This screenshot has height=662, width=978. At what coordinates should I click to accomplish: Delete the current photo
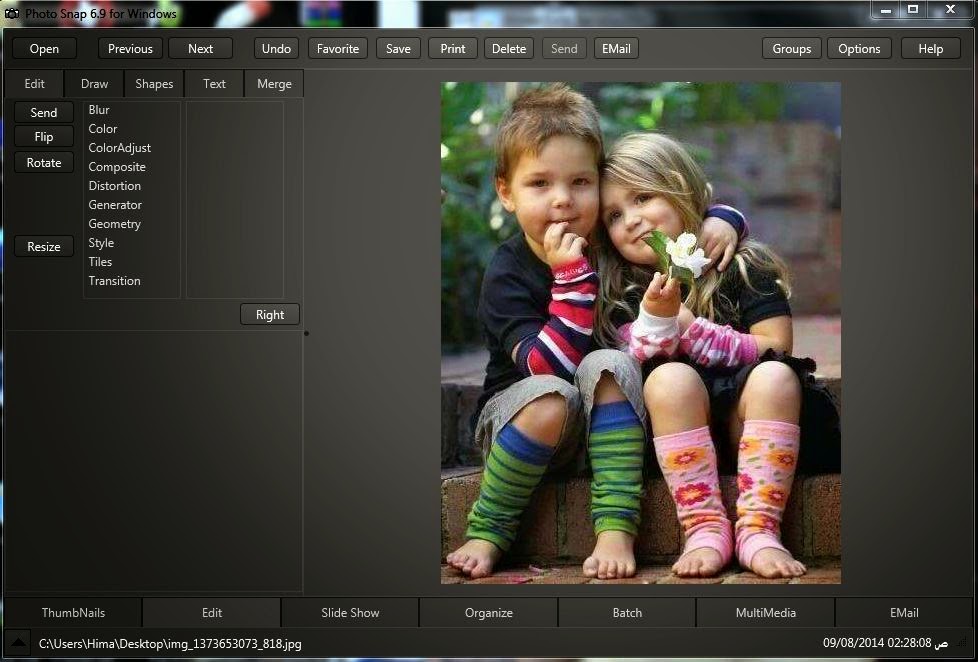tap(509, 49)
